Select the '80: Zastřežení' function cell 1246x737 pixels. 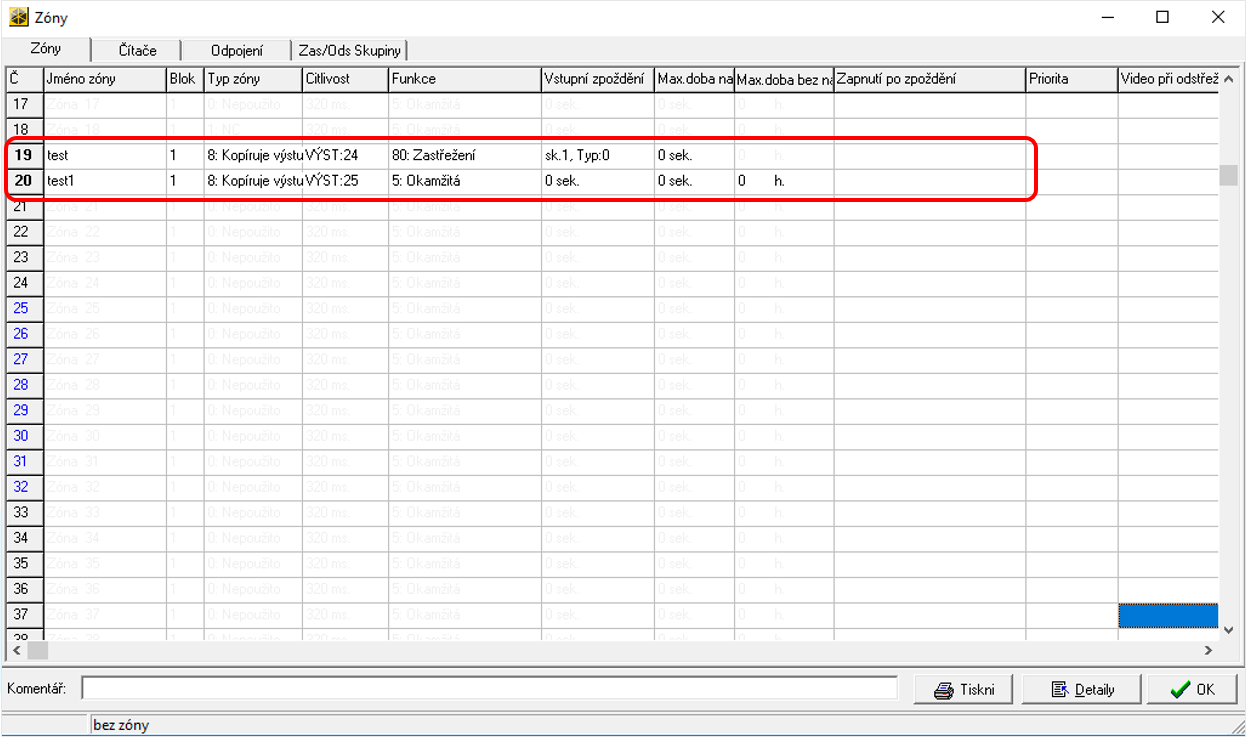tap(464, 155)
